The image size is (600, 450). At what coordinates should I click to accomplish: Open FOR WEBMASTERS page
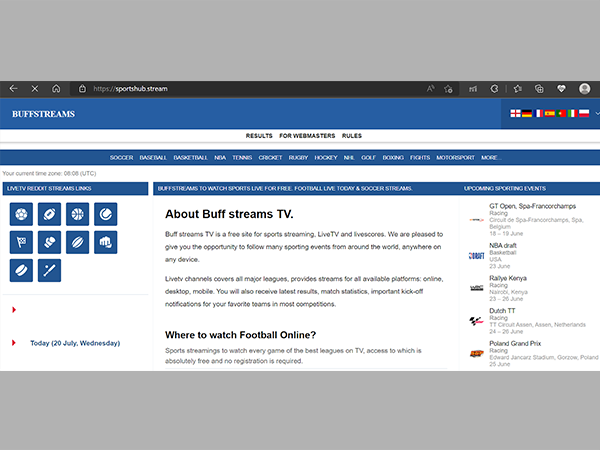(x=307, y=136)
